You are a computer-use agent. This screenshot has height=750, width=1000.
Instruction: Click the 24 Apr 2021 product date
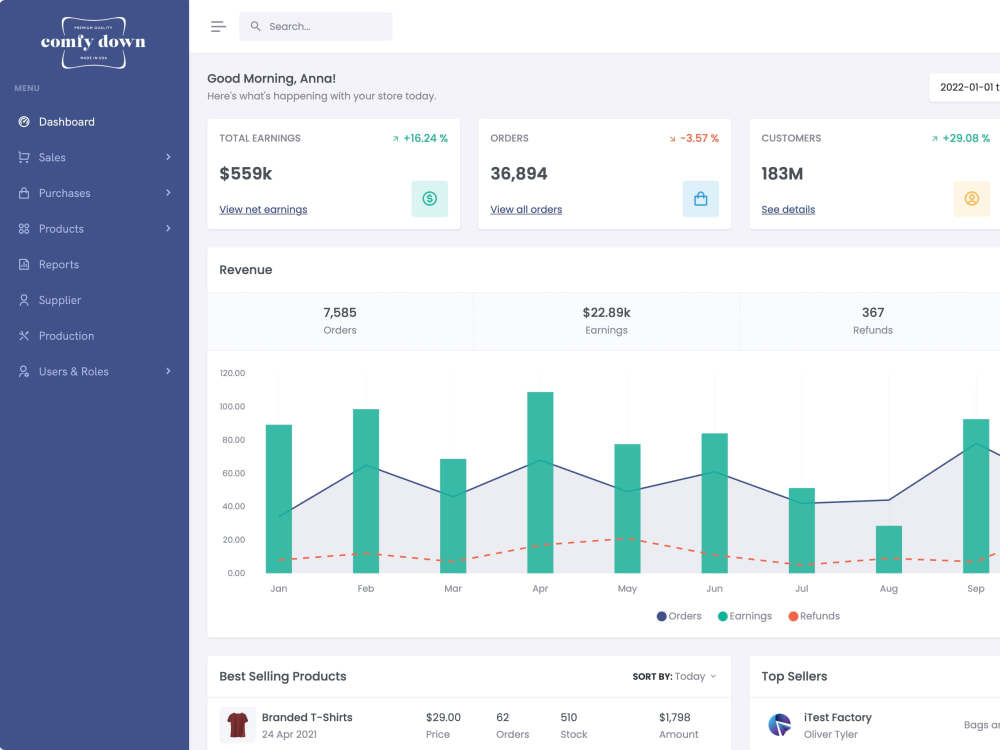(289, 735)
